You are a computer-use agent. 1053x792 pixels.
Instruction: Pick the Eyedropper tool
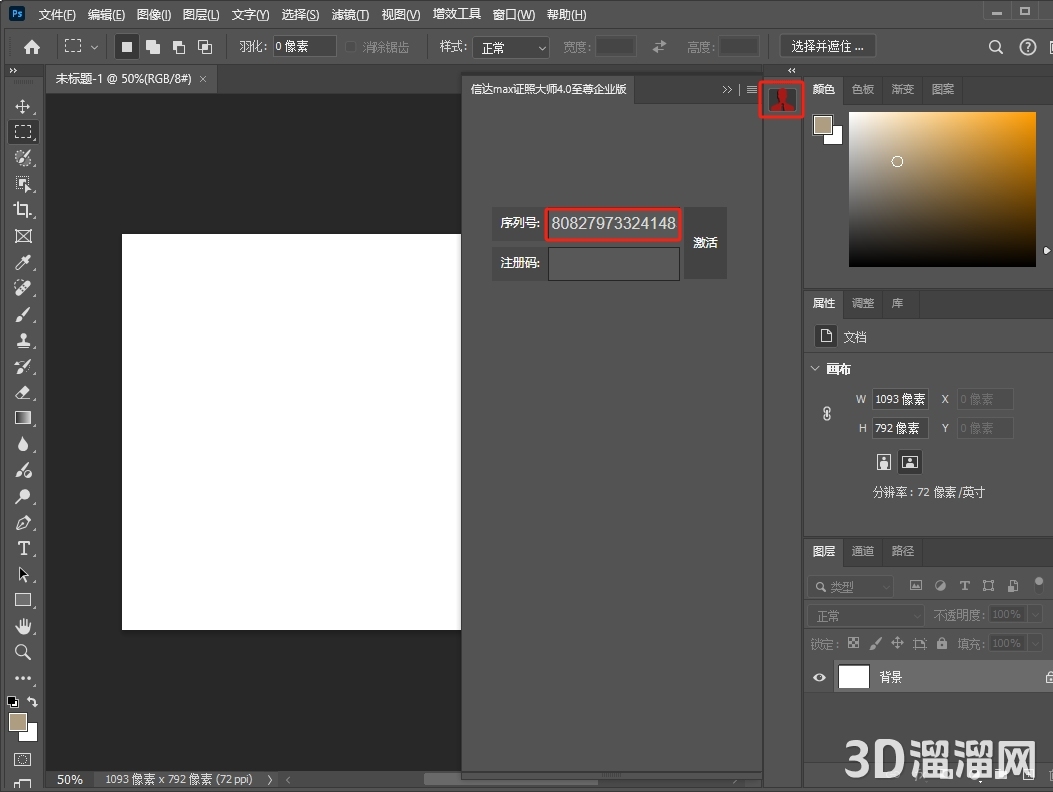click(x=23, y=262)
